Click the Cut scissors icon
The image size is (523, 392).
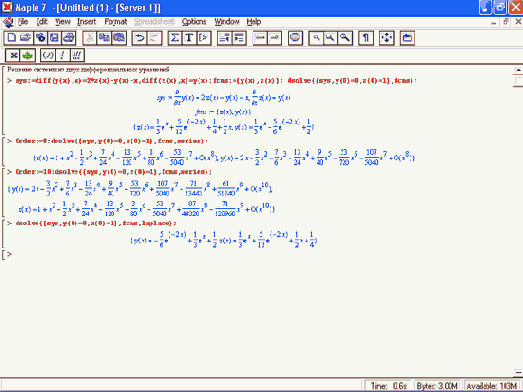point(89,38)
